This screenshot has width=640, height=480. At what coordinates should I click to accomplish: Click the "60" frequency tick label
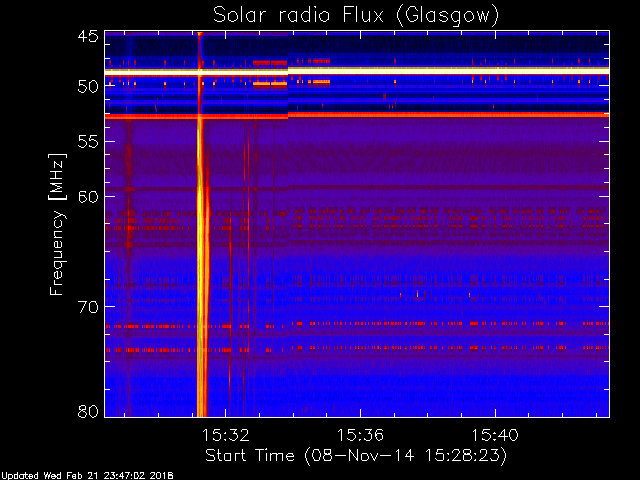(x=88, y=196)
